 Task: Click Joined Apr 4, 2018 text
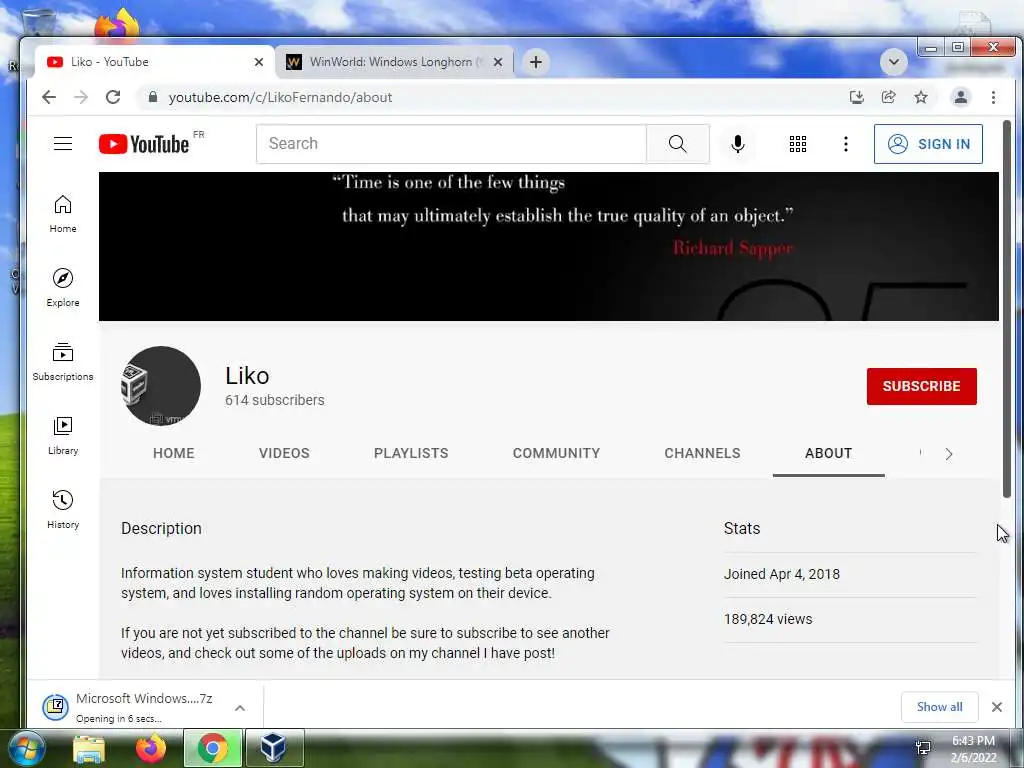tap(782, 574)
